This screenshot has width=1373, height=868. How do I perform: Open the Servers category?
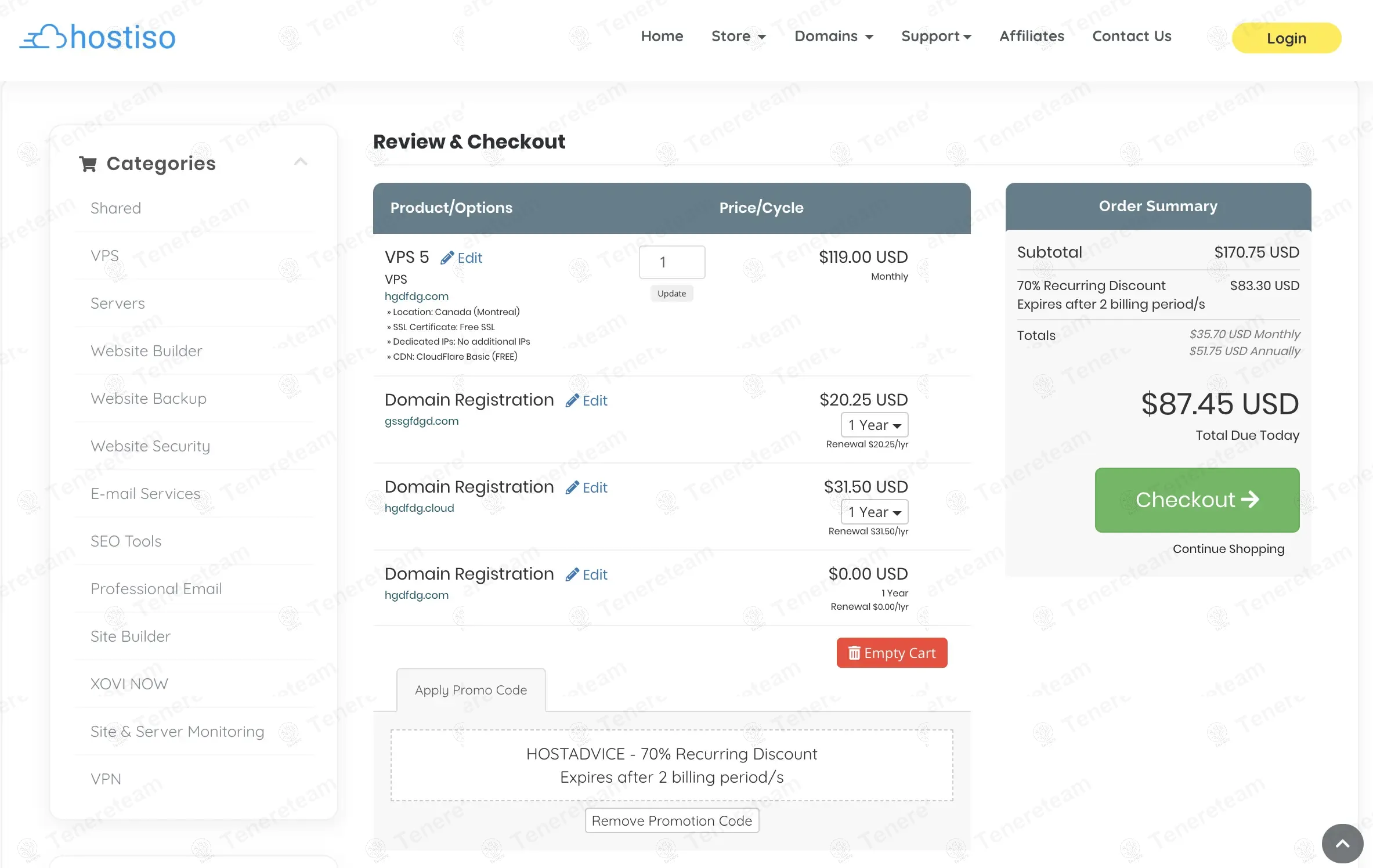(x=117, y=303)
